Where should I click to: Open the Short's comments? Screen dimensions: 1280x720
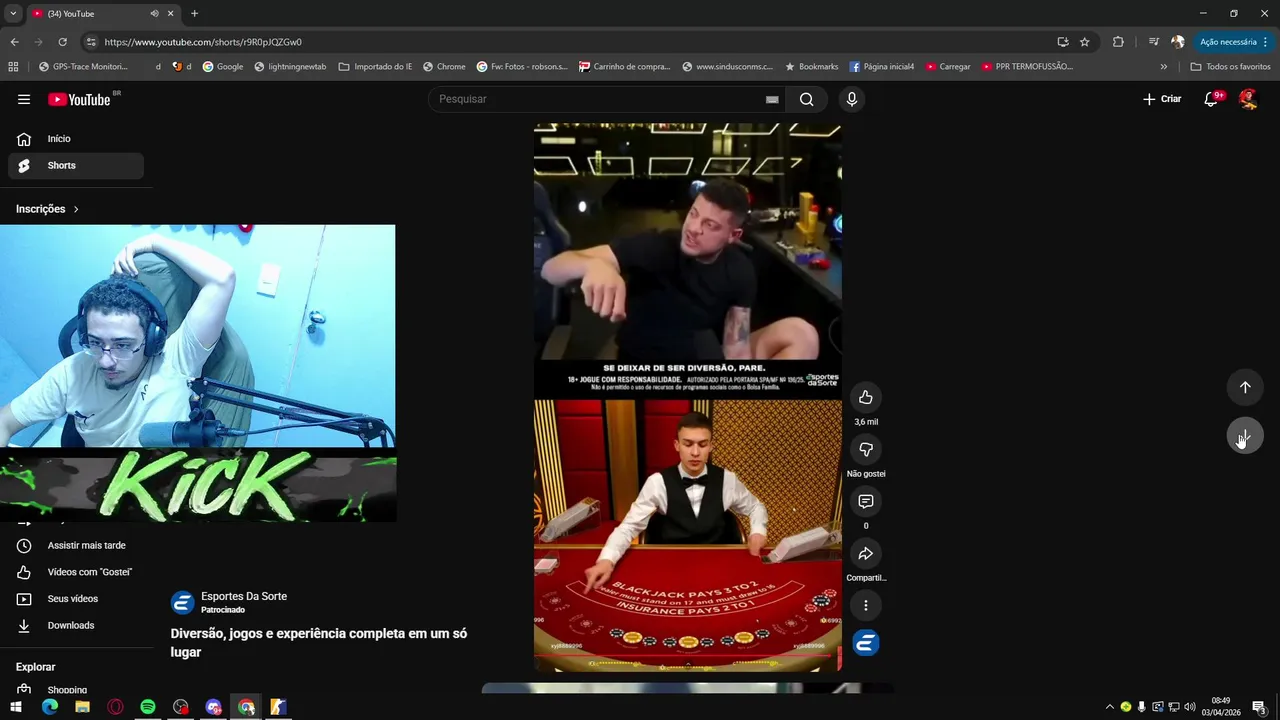[x=866, y=502]
